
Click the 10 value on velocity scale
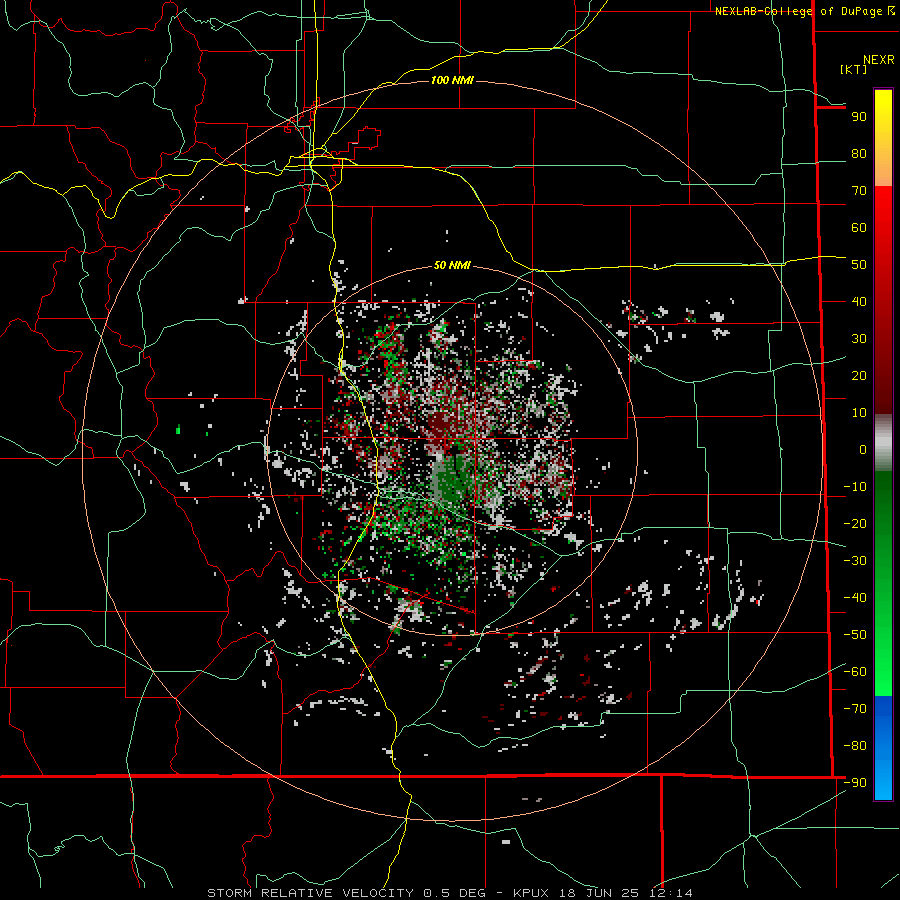[x=859, y=413]
